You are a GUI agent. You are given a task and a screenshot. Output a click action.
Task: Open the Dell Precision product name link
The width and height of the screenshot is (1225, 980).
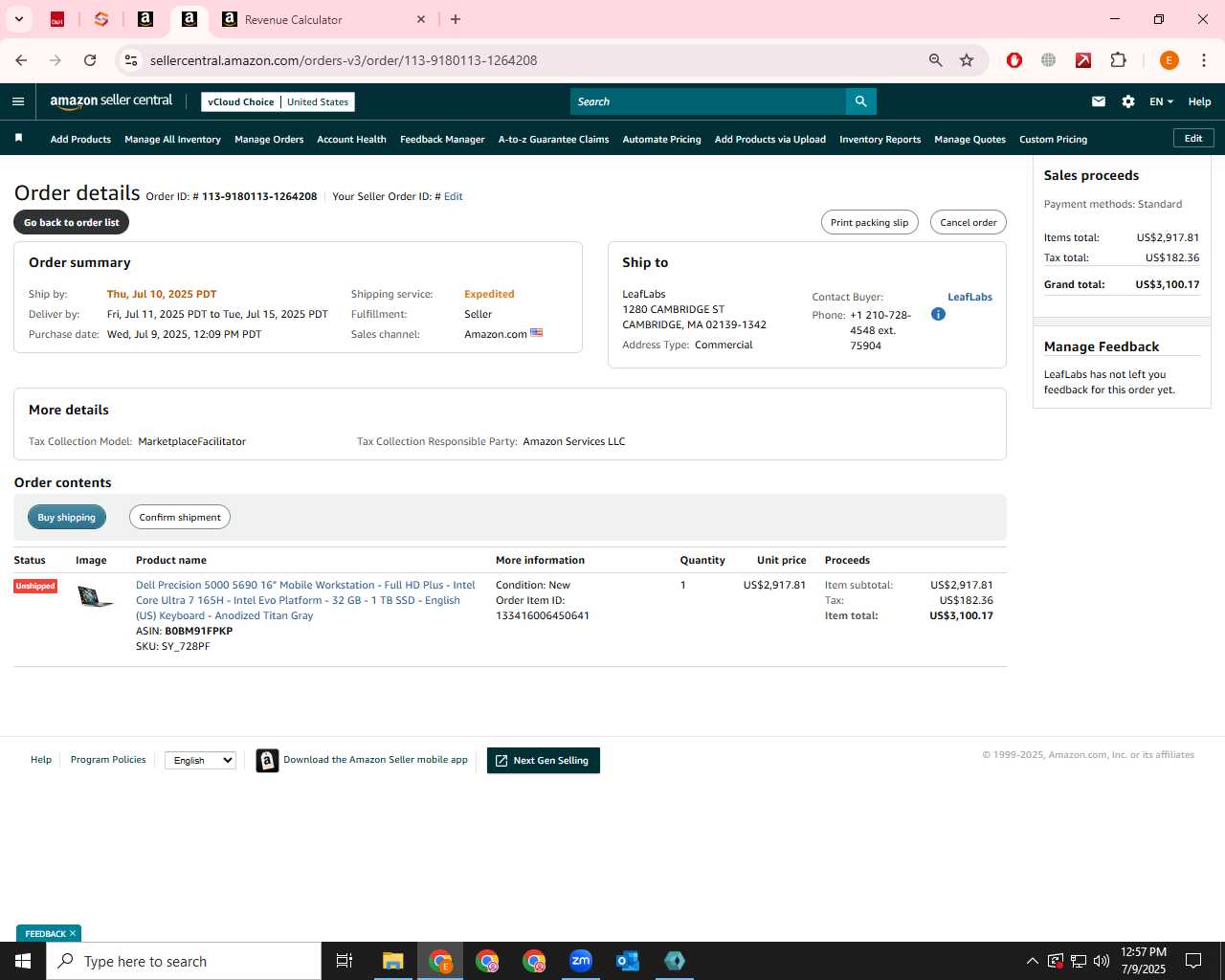[x=305, y=600]
